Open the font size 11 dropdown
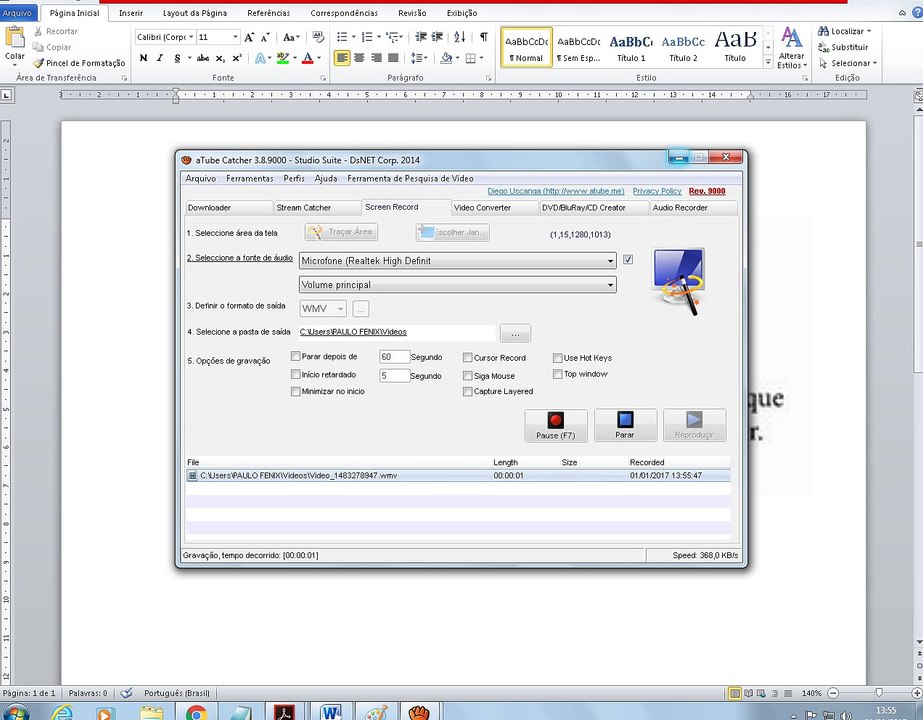Viewport: 923px width, 720px height. (x=235, y=37)
